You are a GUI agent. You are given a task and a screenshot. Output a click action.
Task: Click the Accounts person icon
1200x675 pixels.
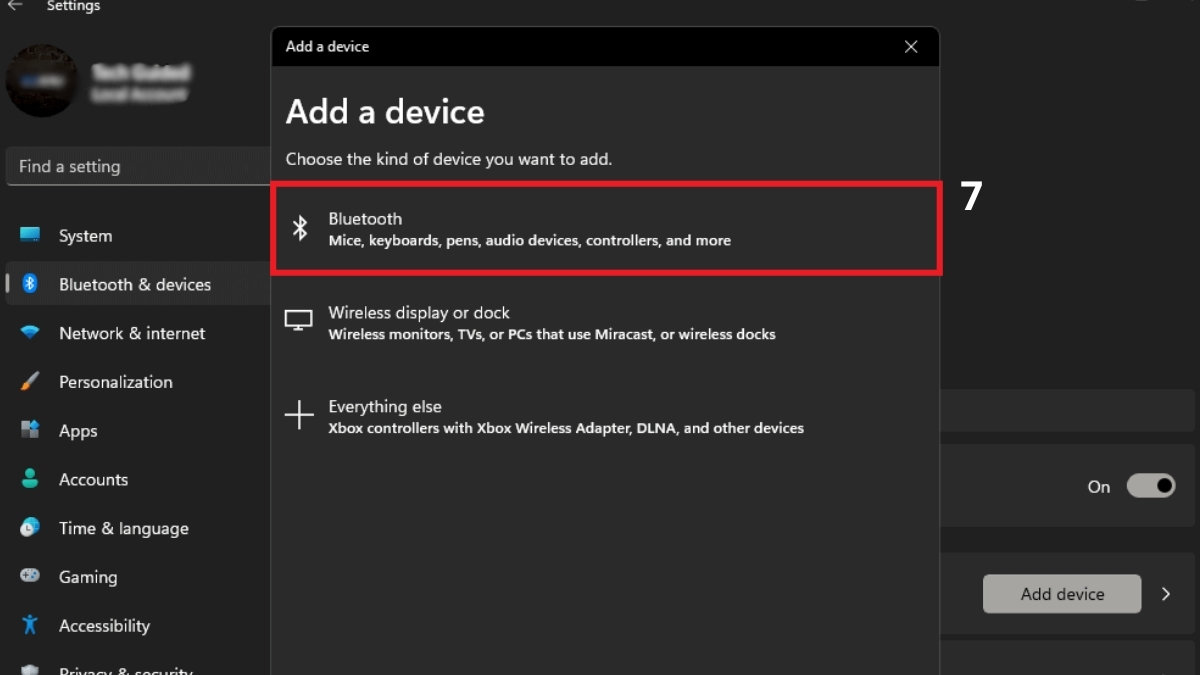click(x=30, y=479)
